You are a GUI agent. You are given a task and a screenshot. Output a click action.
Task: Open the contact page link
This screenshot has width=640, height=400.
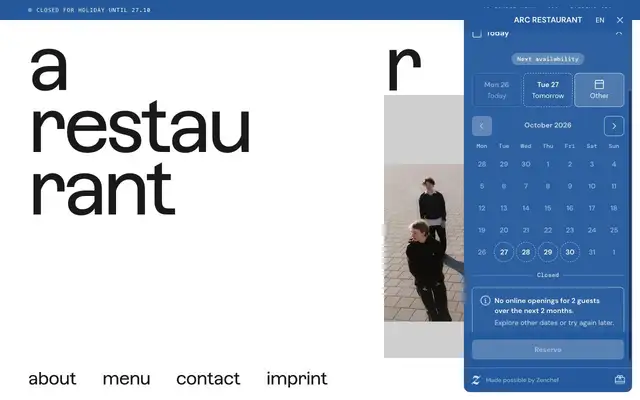208,379
